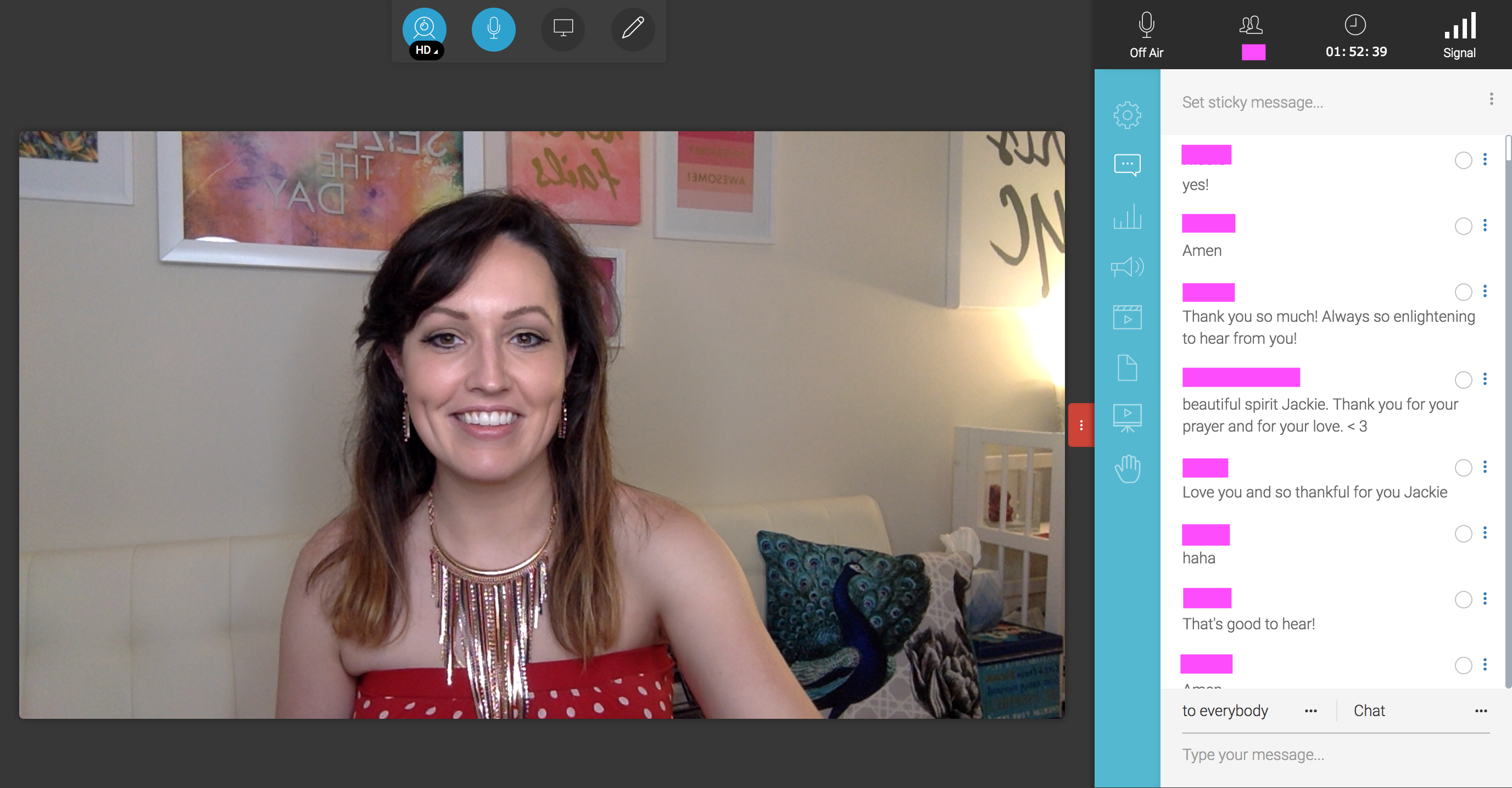Click the Off Air broadcast button
This screenshot has width=1512, height=788.
[x=1146, y=35]
